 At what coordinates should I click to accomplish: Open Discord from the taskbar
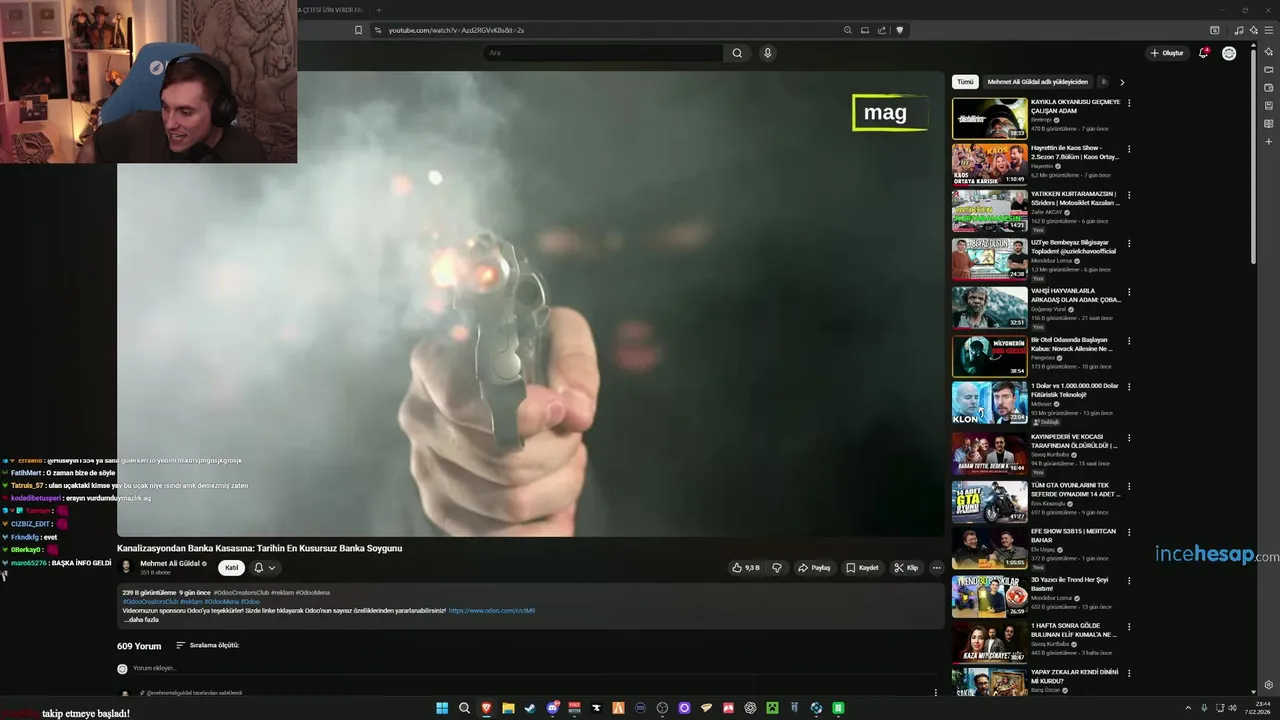coord(552,708)
